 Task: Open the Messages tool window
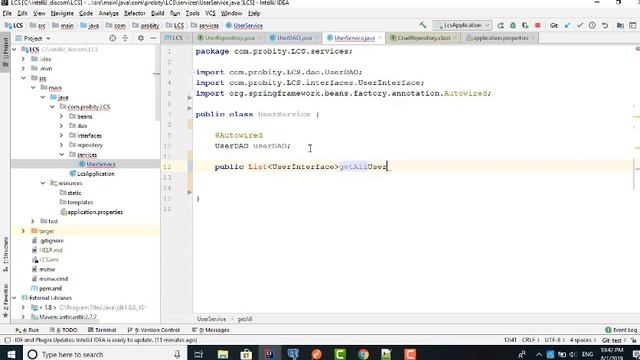pos(211,330)
